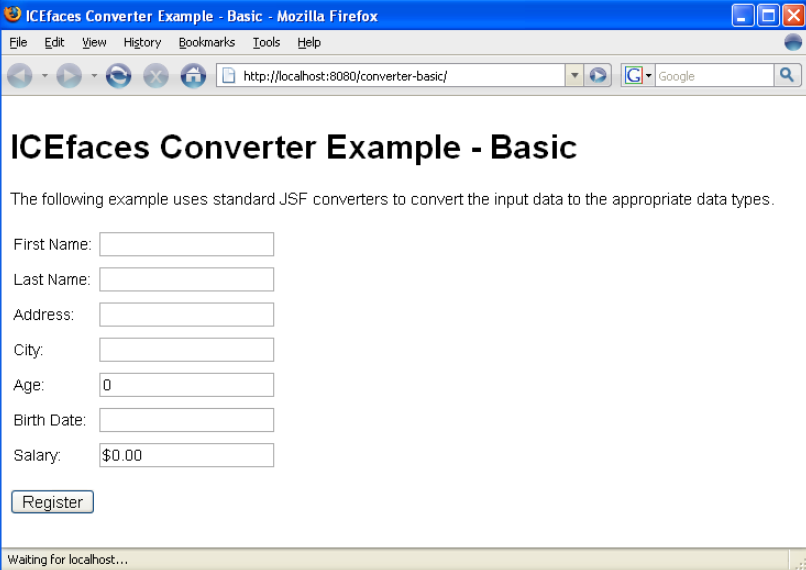
Task: Click the First Name text field
Action: point(186,244)
